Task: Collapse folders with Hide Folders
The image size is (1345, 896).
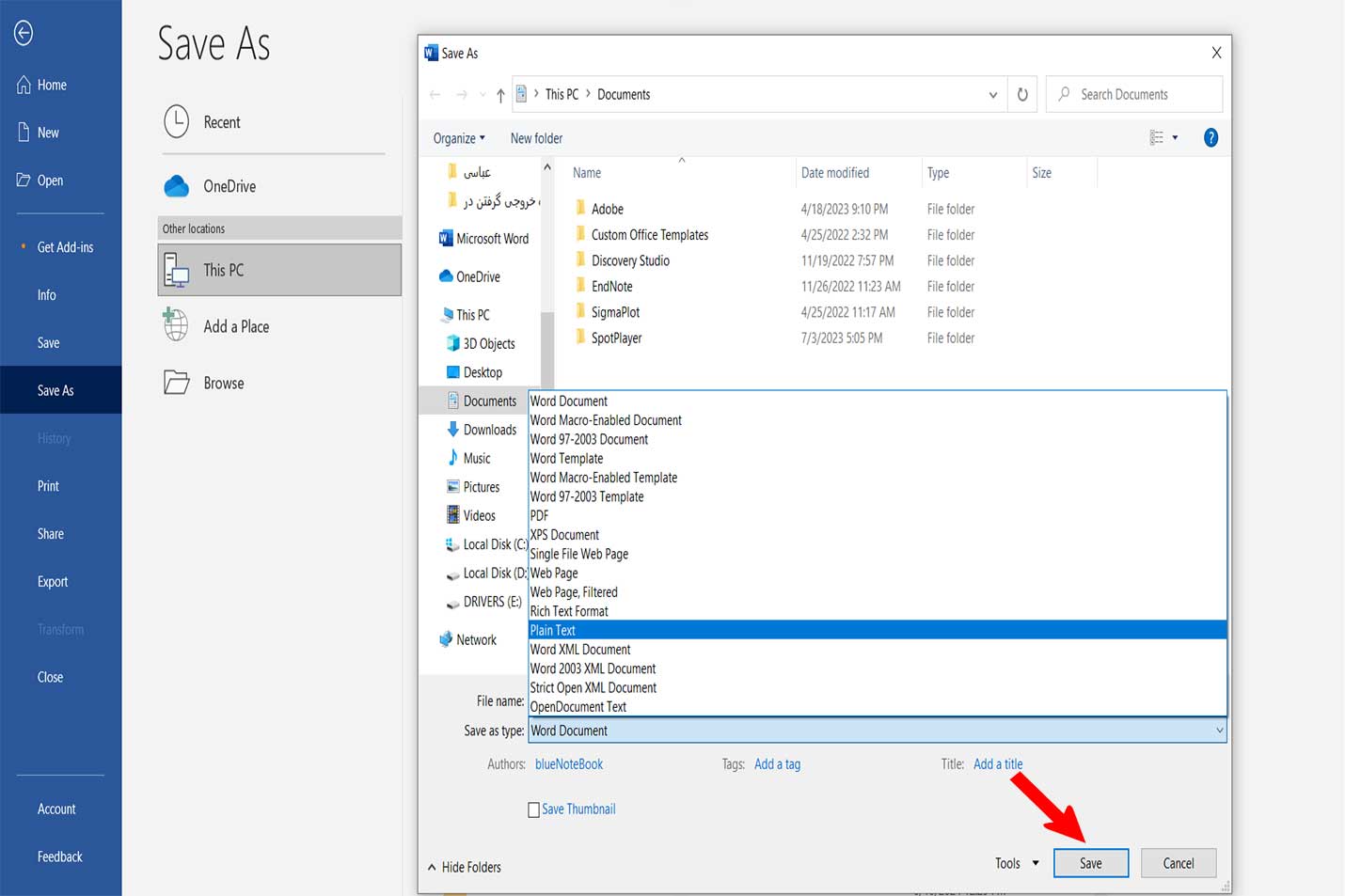Action: (x=465, y=867)
